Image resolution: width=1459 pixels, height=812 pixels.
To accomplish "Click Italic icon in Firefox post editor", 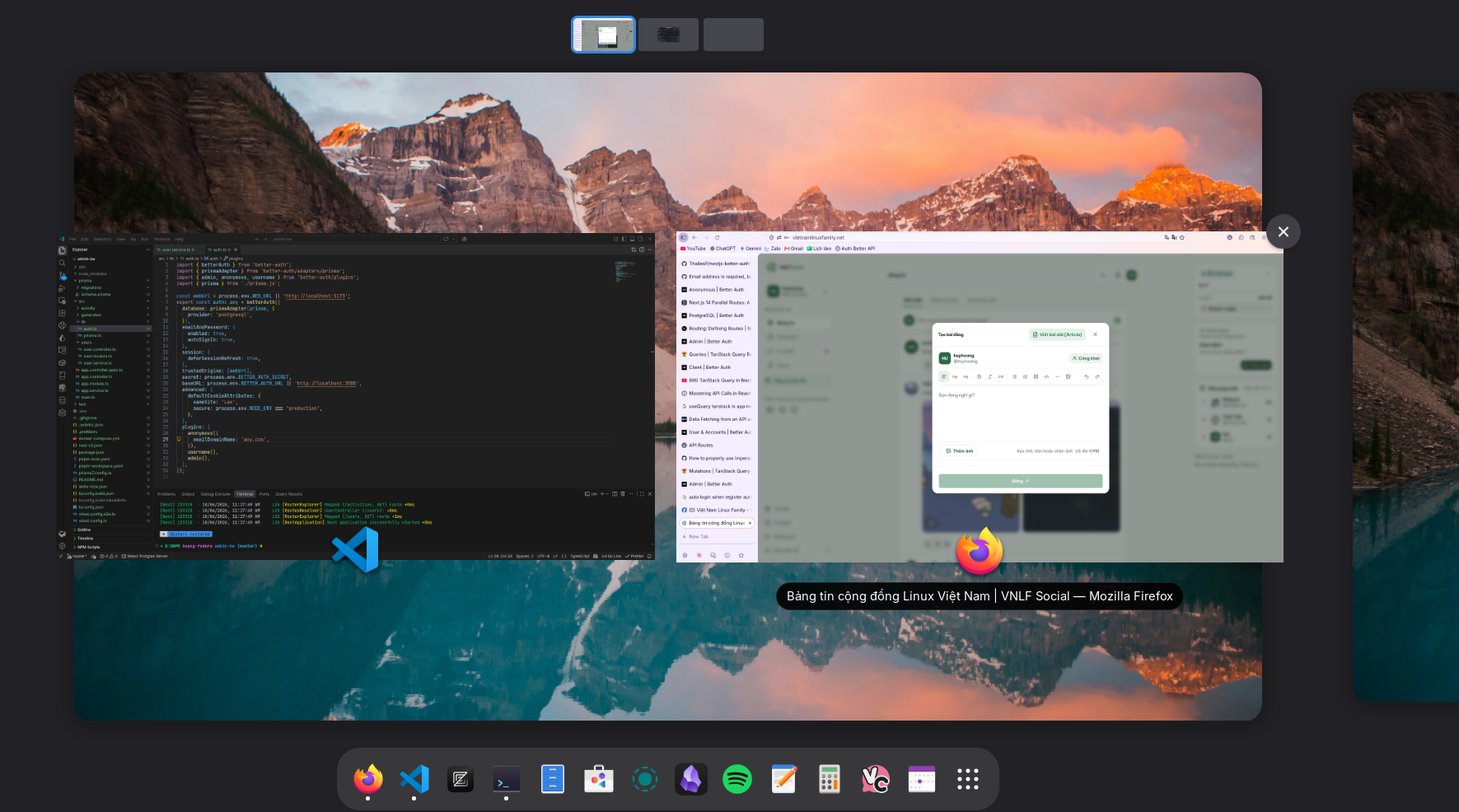I will [989, 376].
